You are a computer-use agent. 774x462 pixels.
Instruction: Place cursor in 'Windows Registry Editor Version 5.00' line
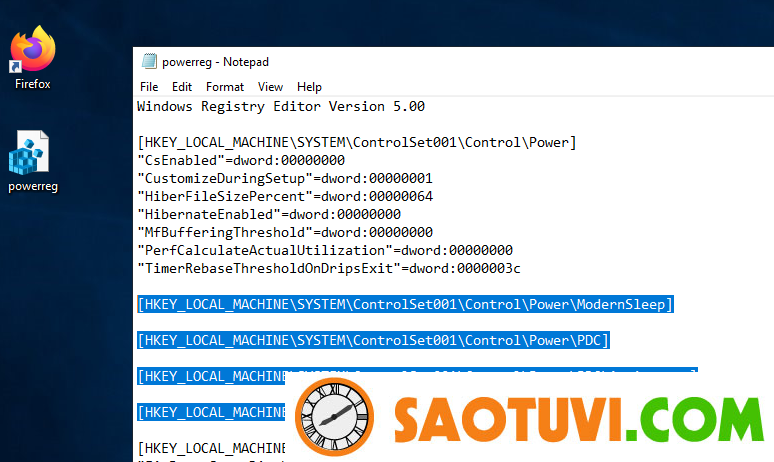pyautogui.click(x=281, y=106)
